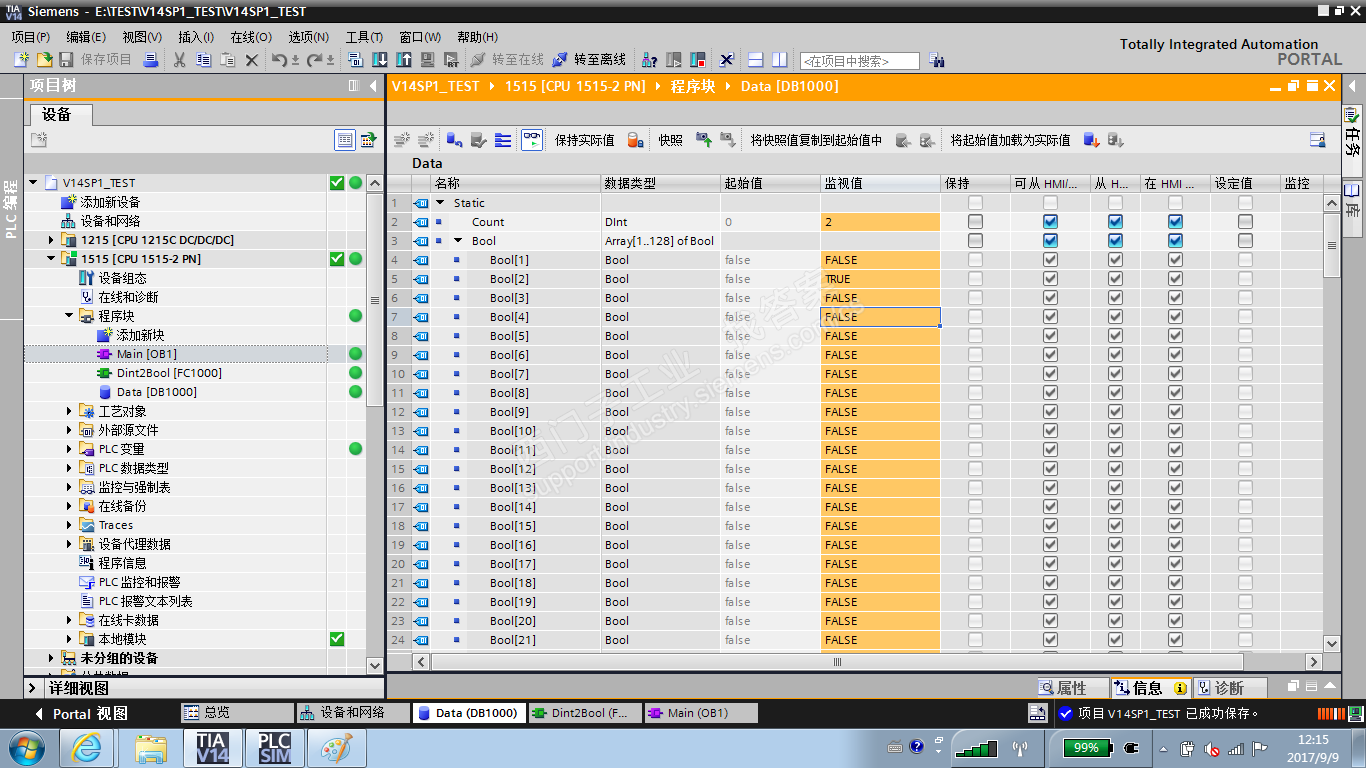The width and height of the screenshot is (1366, 768).
Task: Collapse the V14SP1_TEST project node
Action: point(33,183)
